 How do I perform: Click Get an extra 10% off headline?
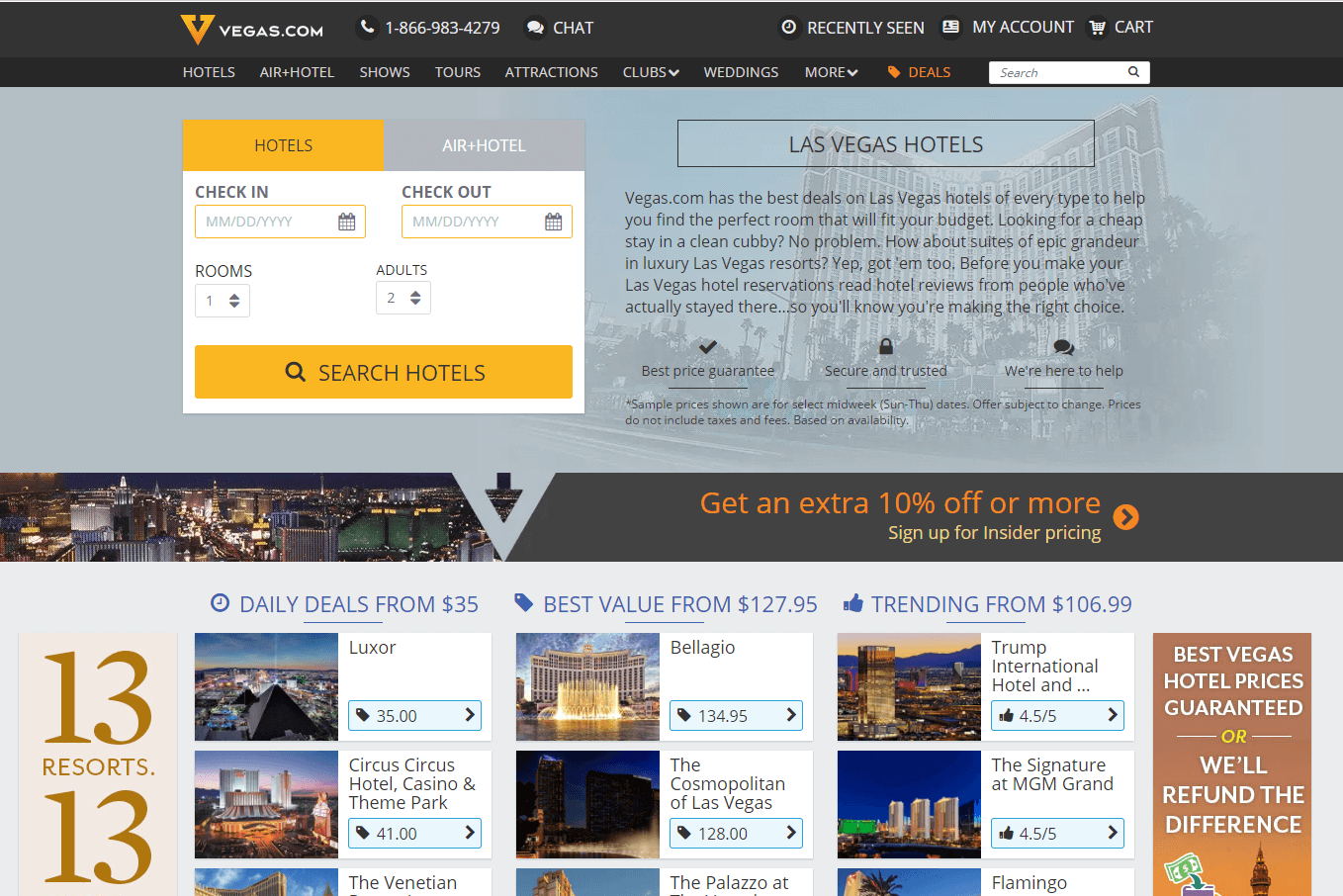tap(900, 502)
